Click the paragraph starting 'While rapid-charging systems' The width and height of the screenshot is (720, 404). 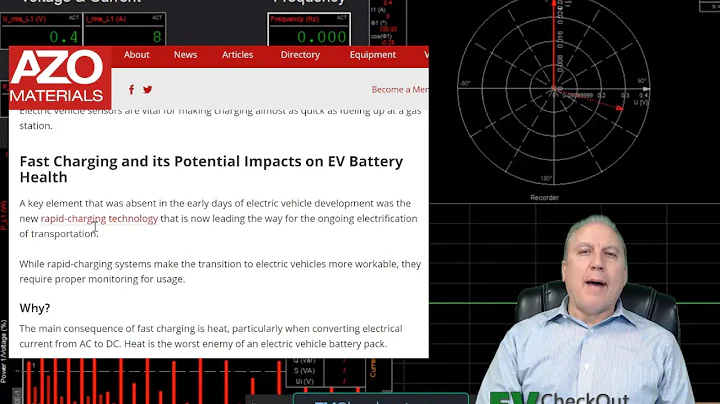coord(220,271)
